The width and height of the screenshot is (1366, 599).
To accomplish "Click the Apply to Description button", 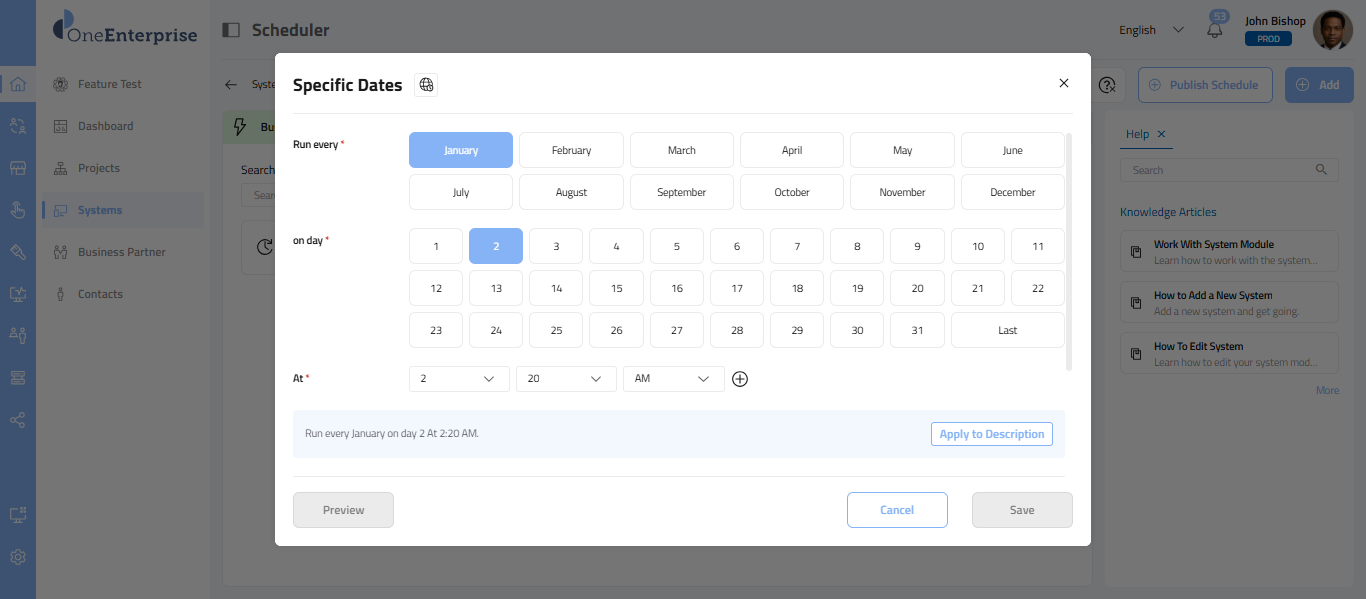I will (x=991, y=434).
